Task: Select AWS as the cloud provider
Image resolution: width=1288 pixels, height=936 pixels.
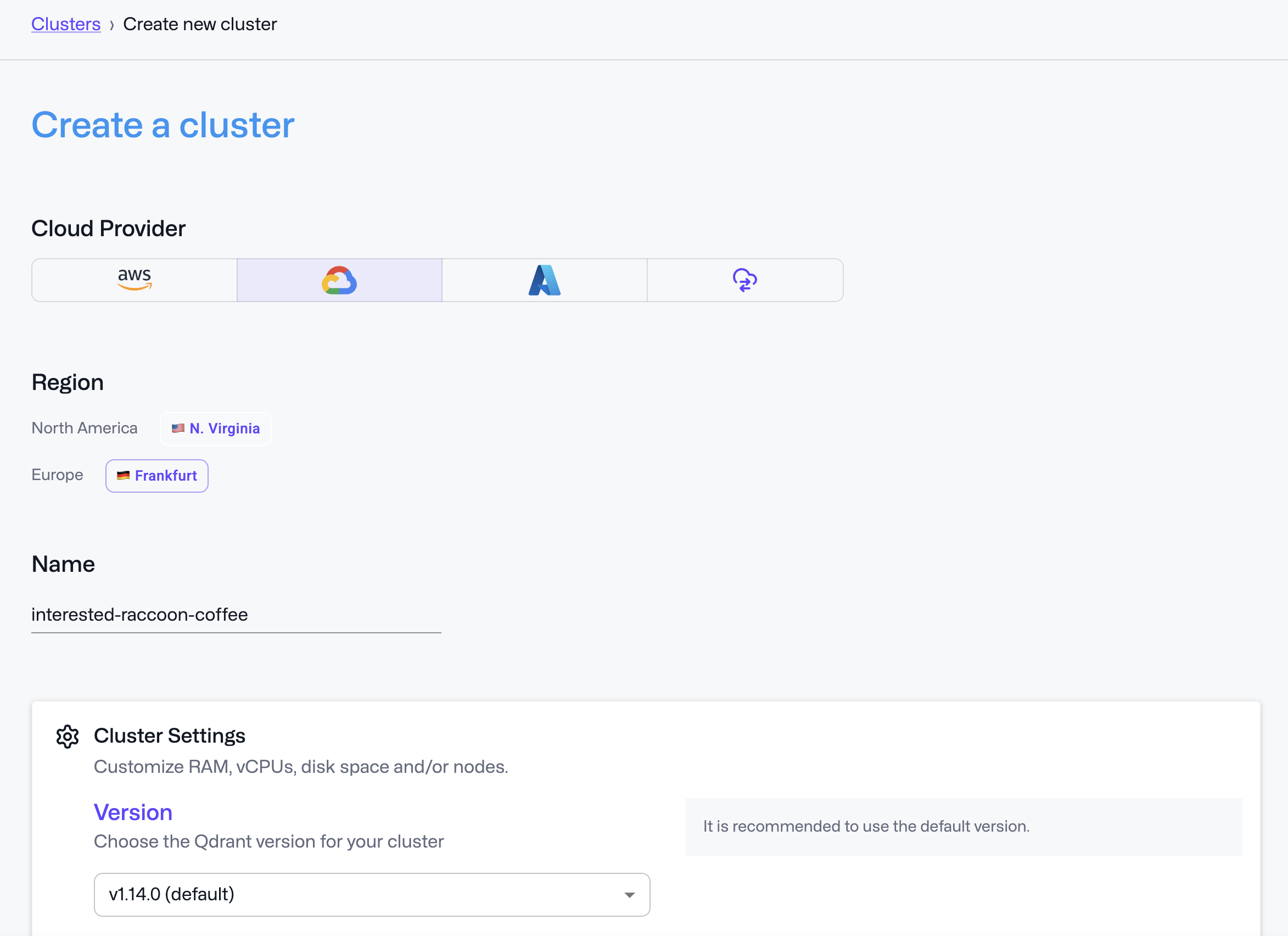Action: click(134, 280)
